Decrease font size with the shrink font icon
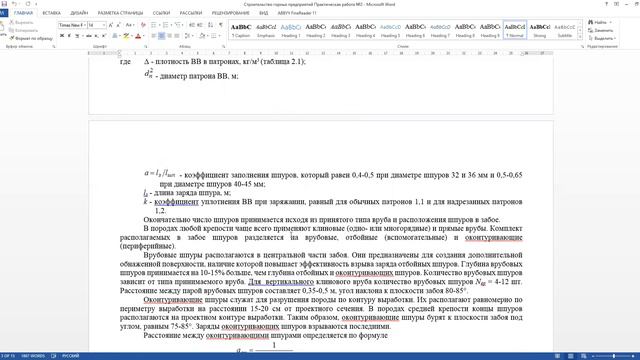 click(118, 25)
